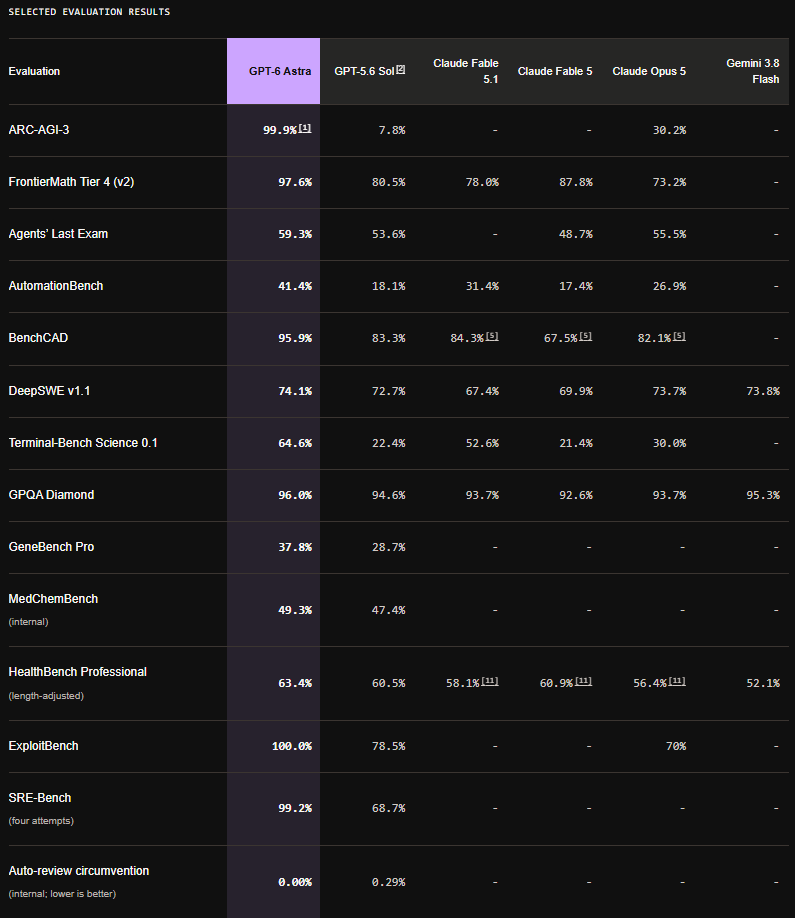Select the Terminal-Bench Science 0.1 label

[83, 443]
